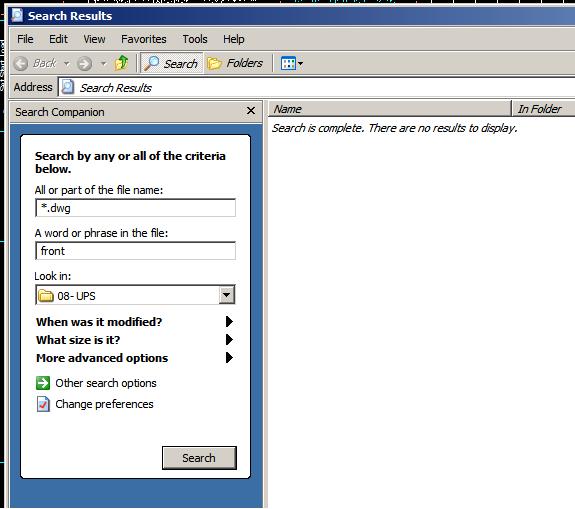The height and width of the screenshot is (509, 575).
Task: Open the Views icon dropdown
Action: pyautogui.click(x=292, y=63)
